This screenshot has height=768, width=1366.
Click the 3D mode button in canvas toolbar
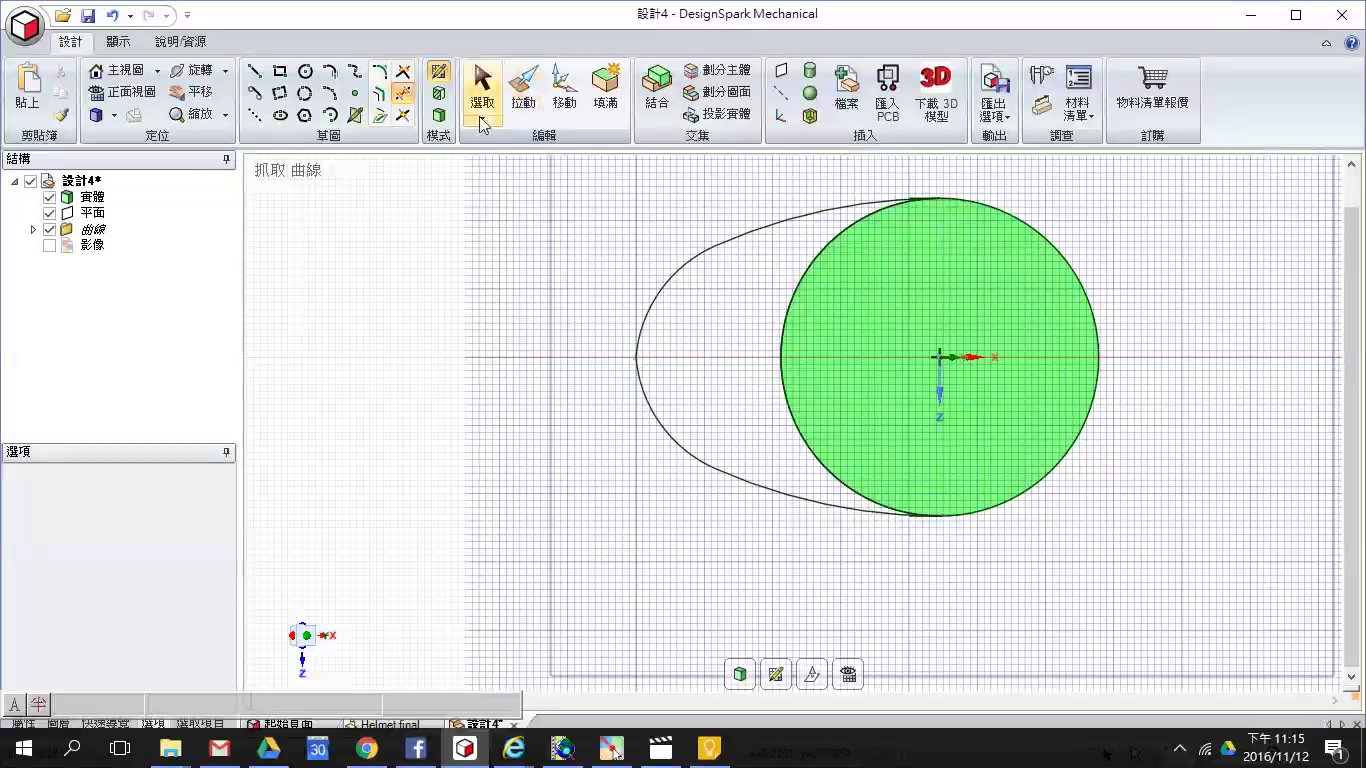pos(740,674)
